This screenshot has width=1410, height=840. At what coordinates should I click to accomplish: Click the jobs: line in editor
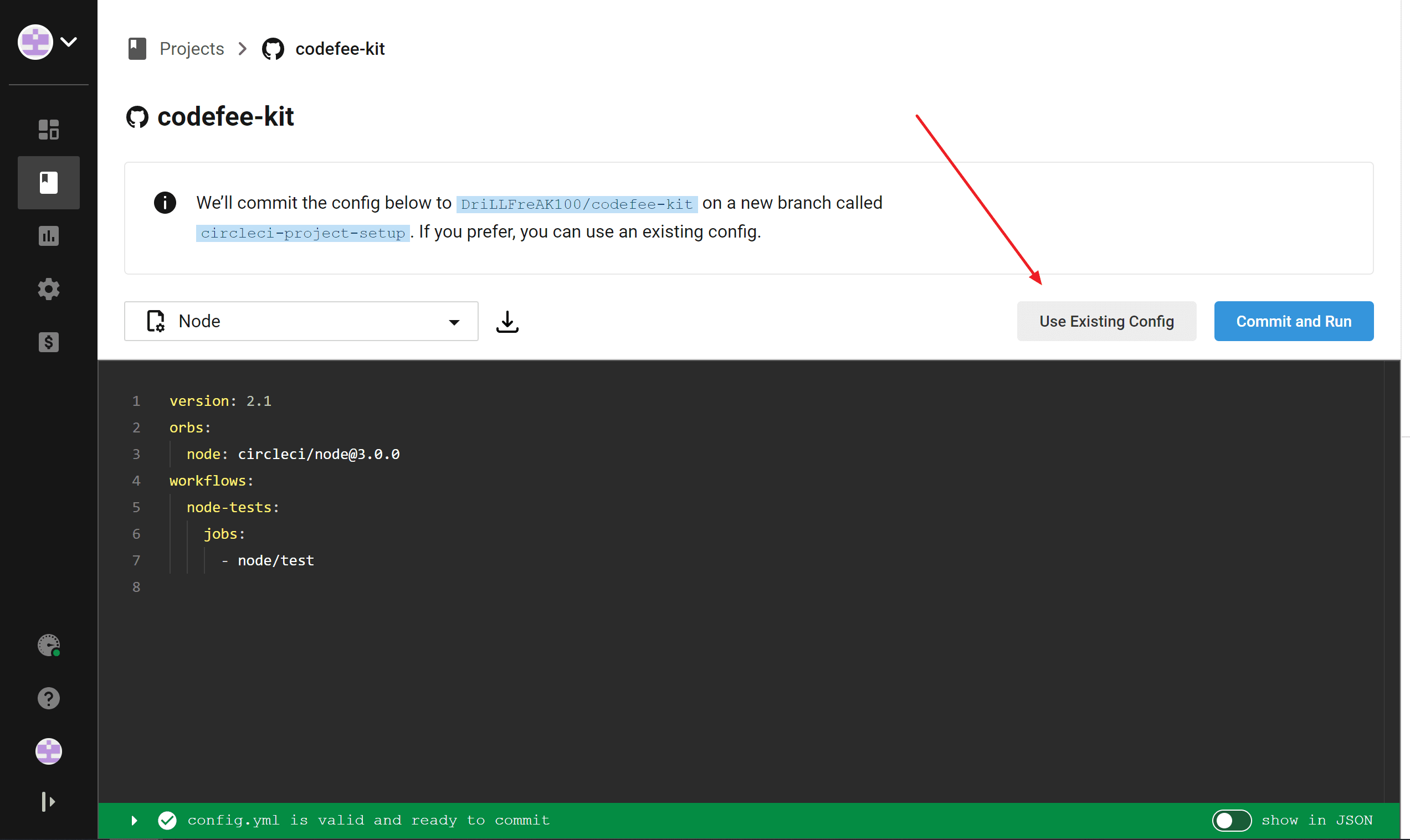224,534
